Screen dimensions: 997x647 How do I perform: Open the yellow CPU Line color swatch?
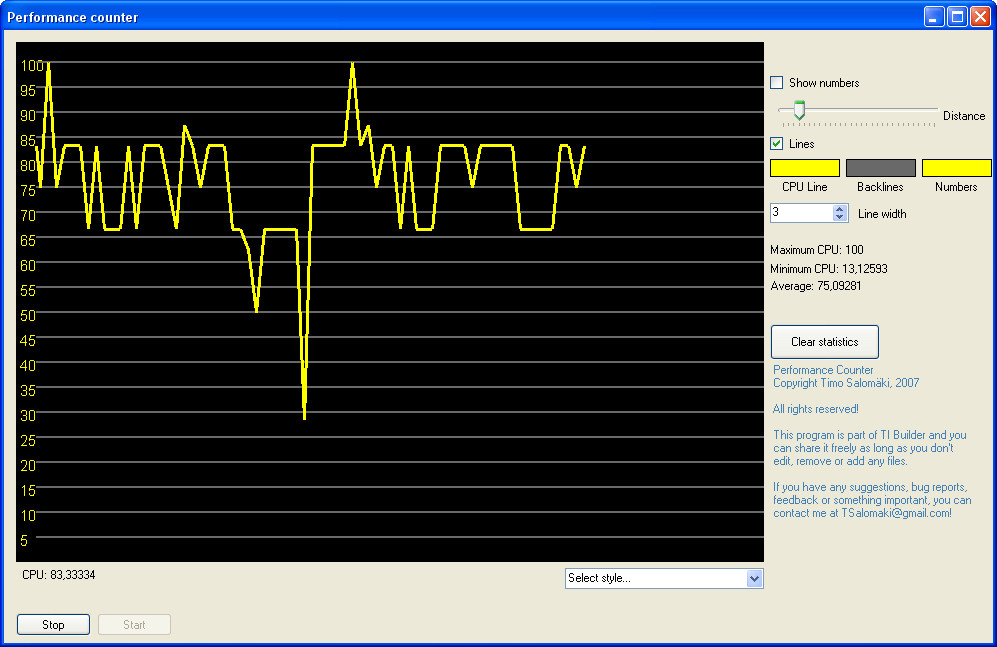point(805,168)
